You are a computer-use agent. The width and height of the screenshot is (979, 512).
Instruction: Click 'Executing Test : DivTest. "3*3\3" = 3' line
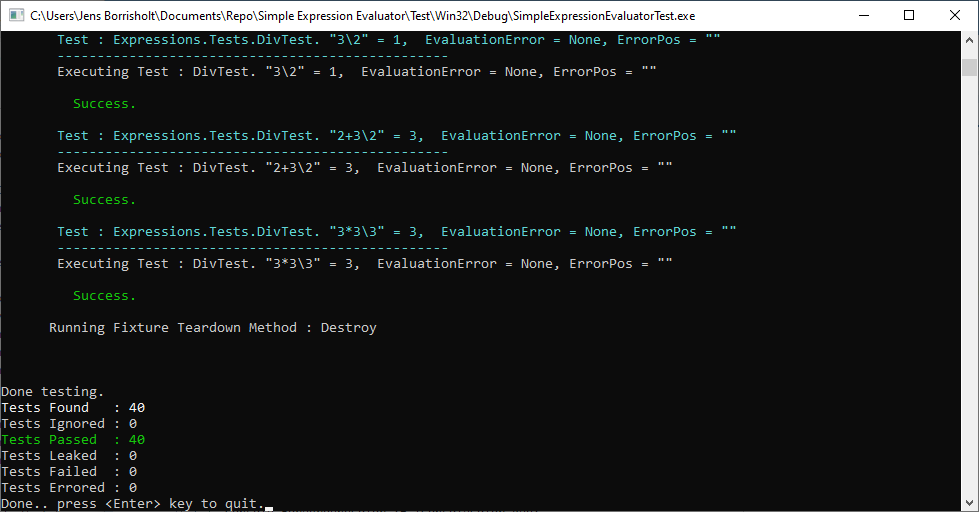(365, 264)
